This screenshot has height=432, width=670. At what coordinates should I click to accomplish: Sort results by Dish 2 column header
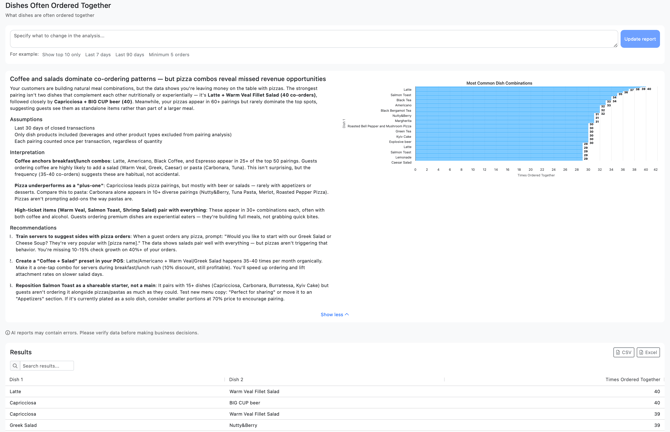tap(236, 380)
